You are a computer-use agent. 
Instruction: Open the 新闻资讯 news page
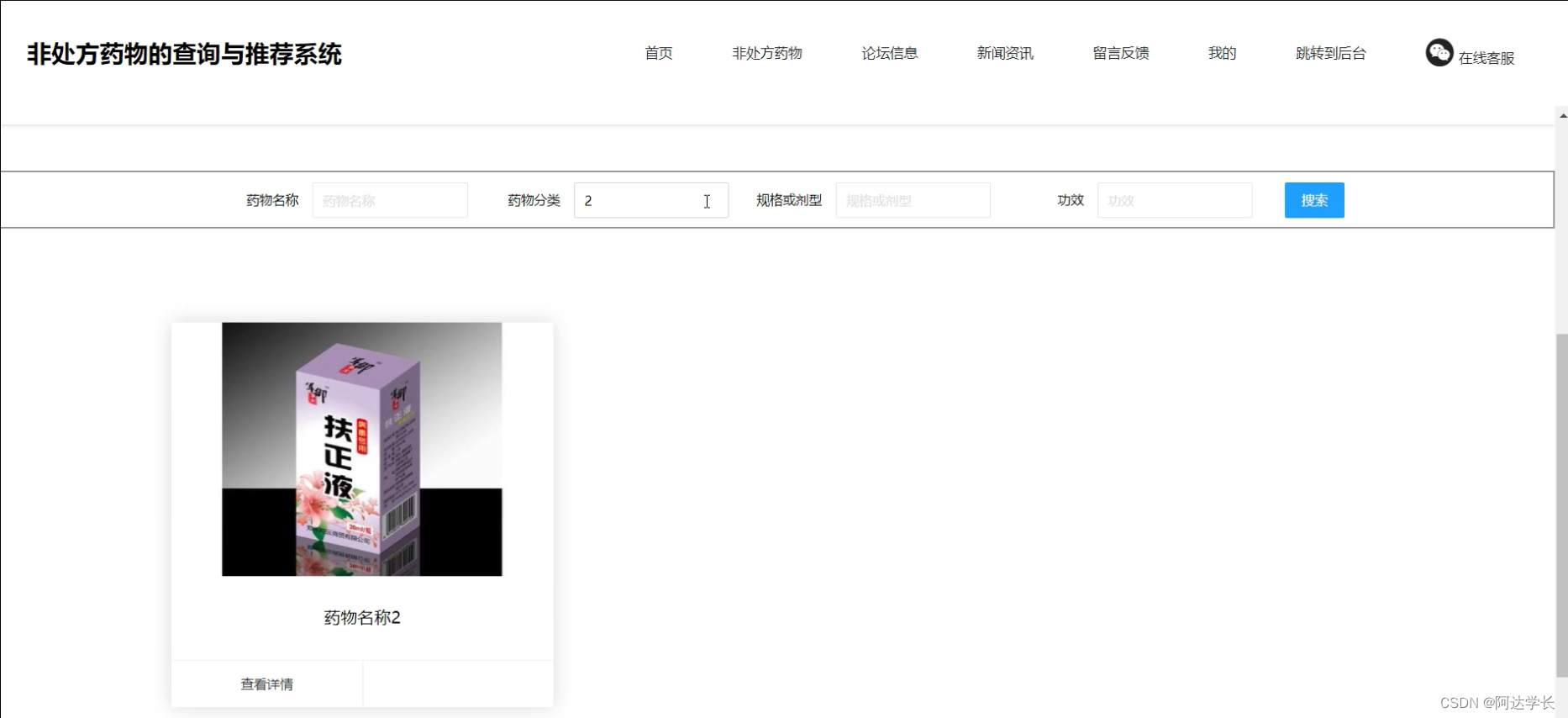(1005, 53)
